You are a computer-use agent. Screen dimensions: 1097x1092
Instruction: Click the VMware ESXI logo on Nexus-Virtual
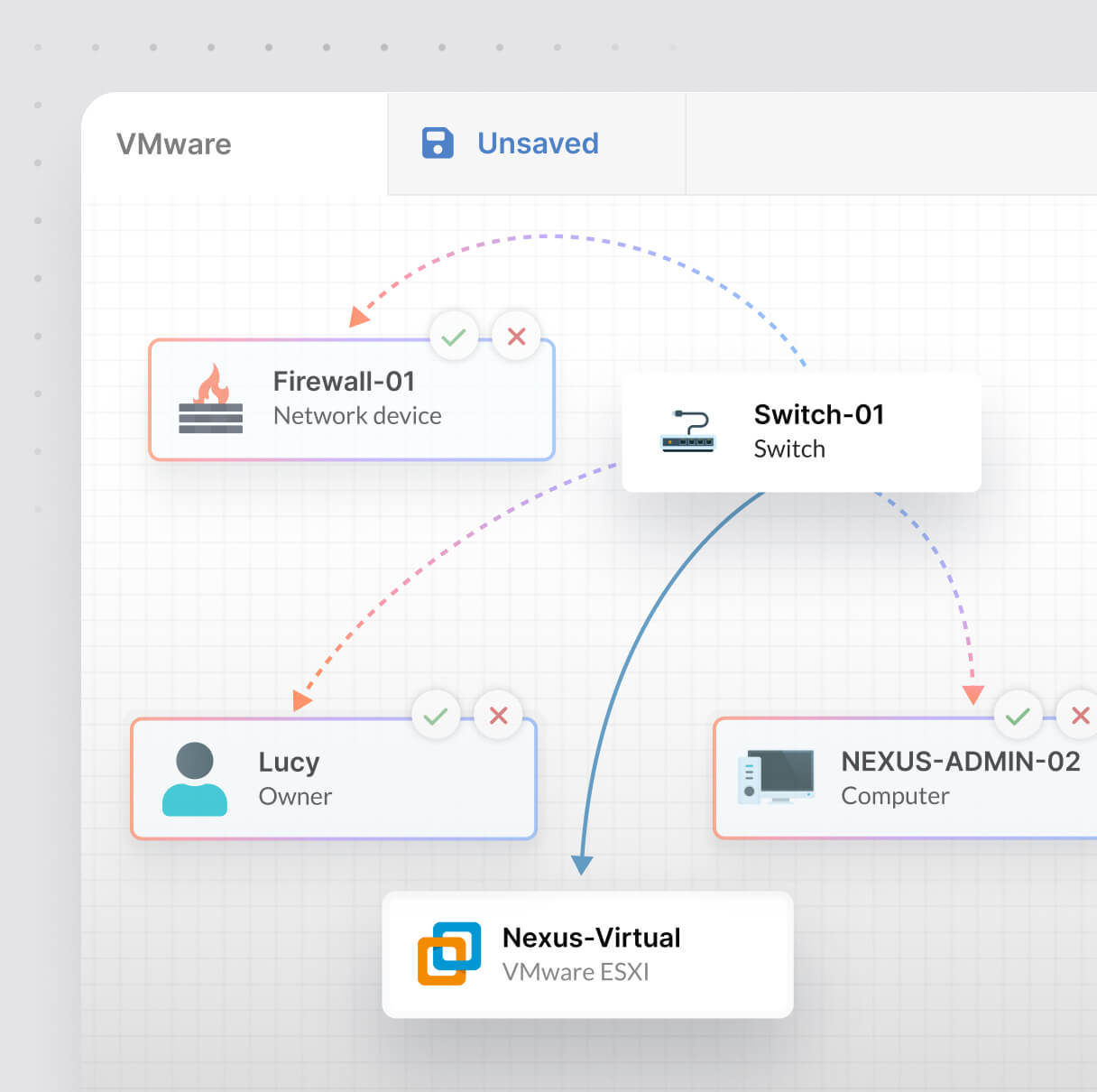click(450, 952)
